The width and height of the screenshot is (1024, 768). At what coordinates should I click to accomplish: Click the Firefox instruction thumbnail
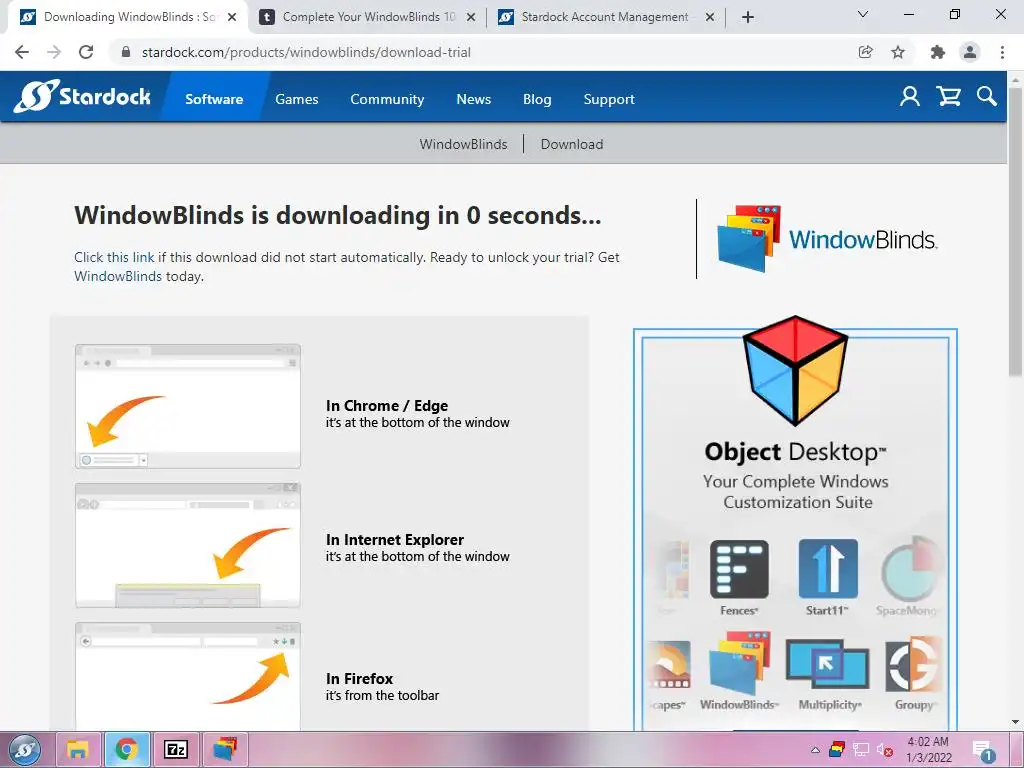click(x=187, y=677)
